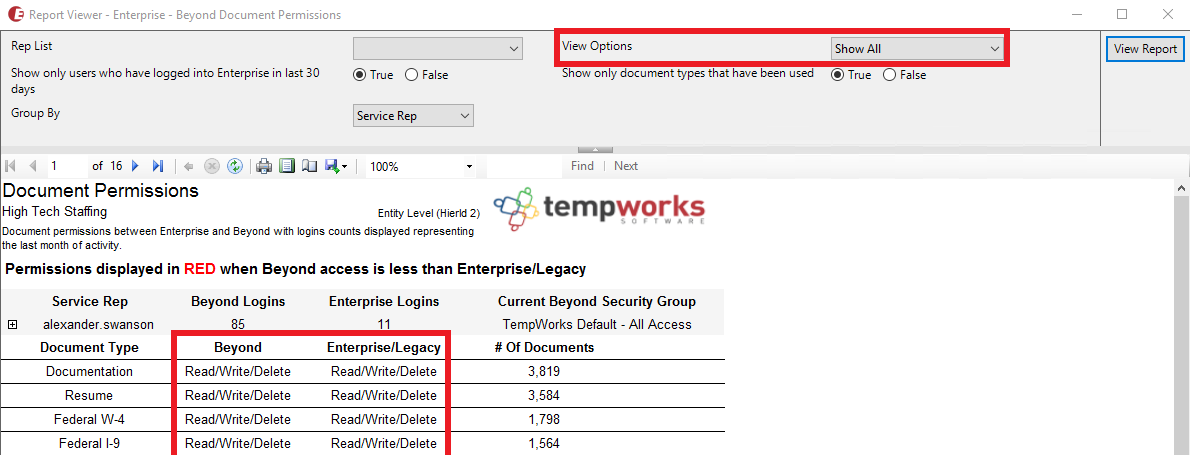The image size is (1190, 455).
Task: Click document count 3,584
Action: [543, 396]
